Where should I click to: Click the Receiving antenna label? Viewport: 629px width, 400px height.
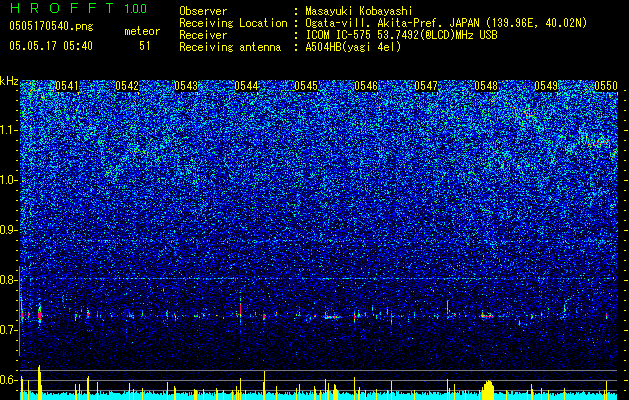pos(230,47)
